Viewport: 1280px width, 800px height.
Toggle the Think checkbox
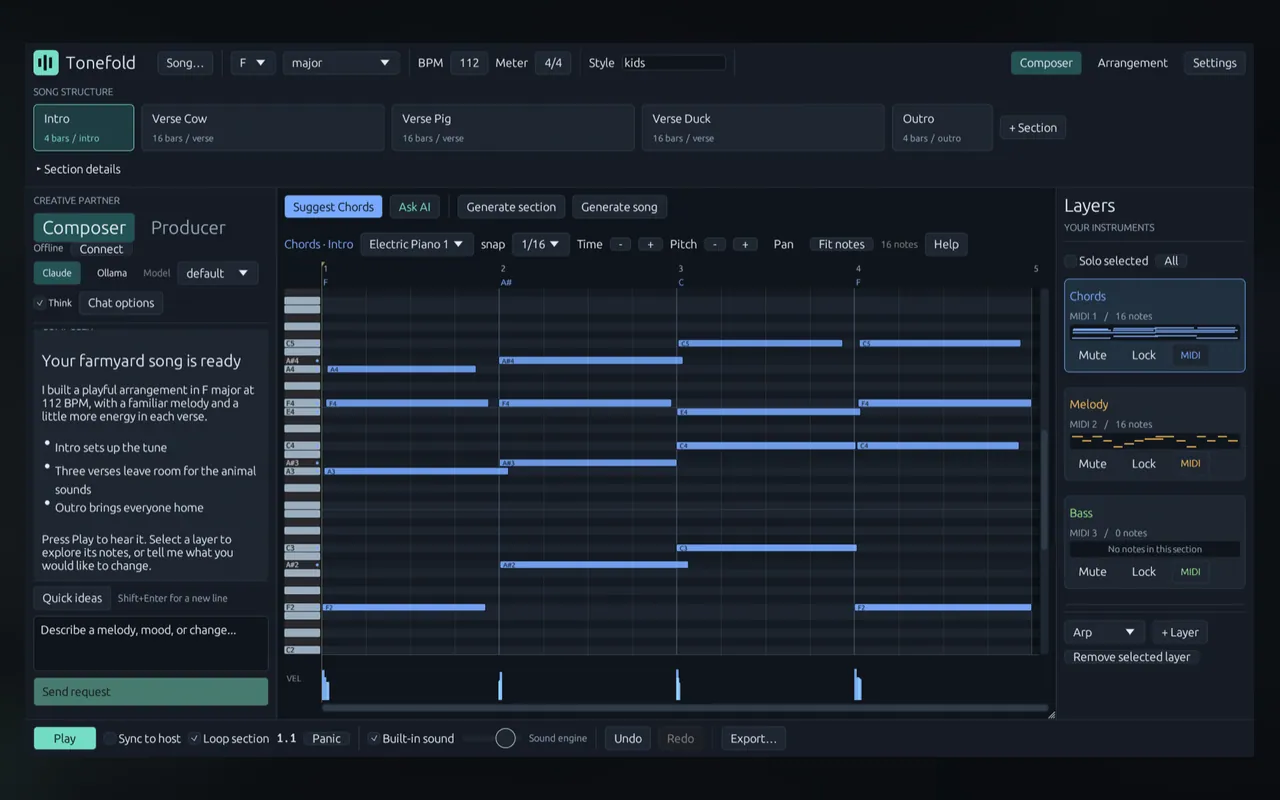tap(40, 303)
